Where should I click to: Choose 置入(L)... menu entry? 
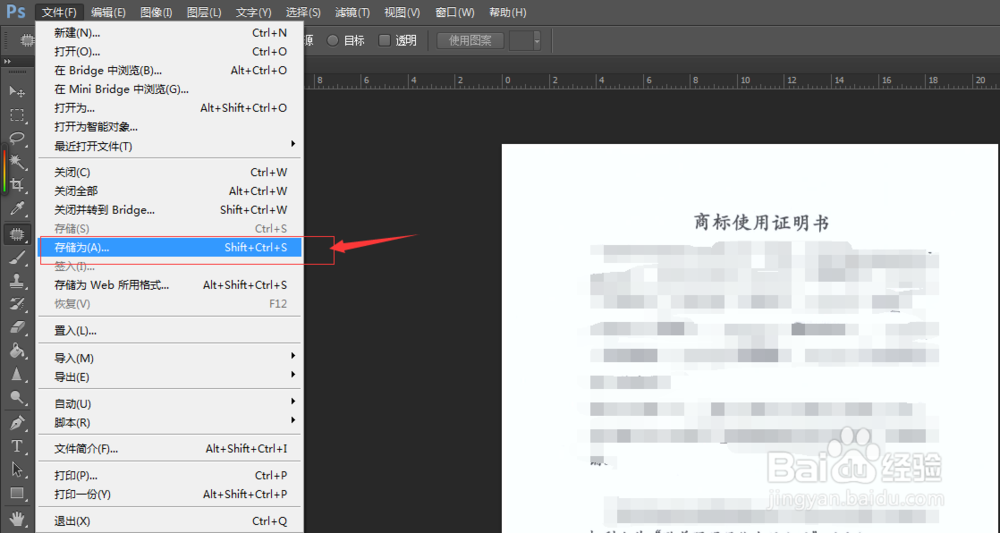tap(170, 331)
